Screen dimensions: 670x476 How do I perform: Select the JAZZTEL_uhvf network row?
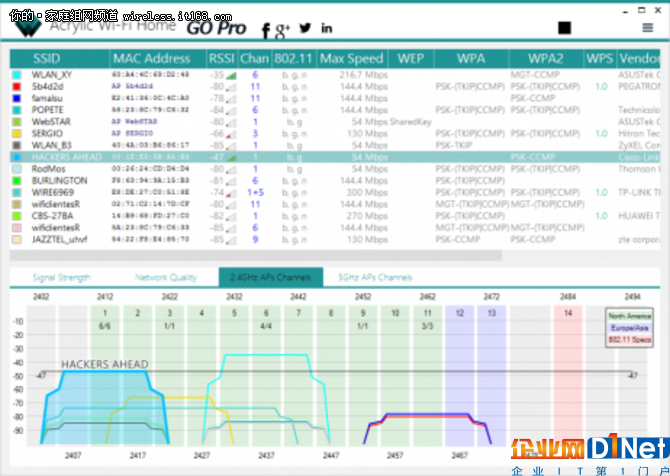pyautogui.click(x=335, y=239)
